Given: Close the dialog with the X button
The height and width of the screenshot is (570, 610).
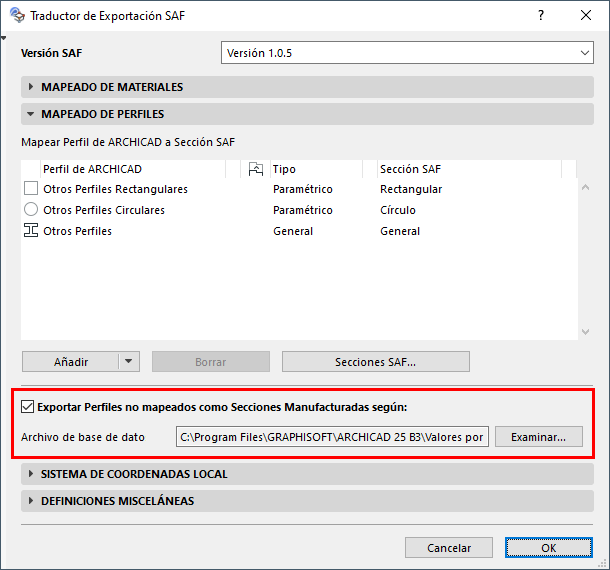Looking at the screenshot, I should (586, 15).
